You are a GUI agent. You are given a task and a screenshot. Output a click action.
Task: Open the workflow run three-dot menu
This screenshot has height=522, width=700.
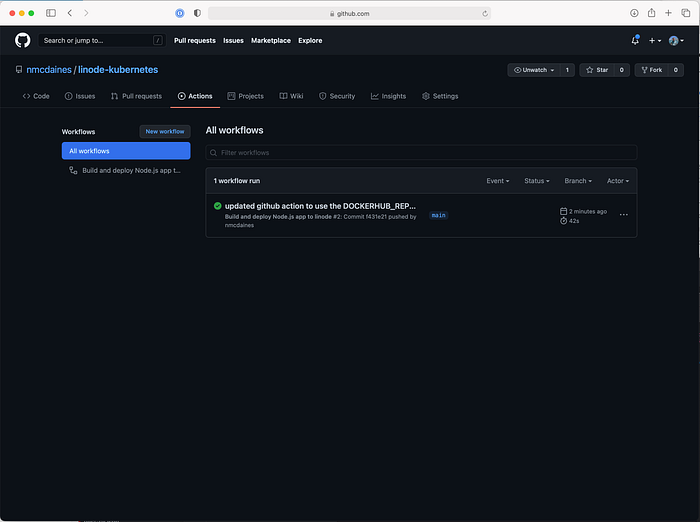(x=624, y=215)
